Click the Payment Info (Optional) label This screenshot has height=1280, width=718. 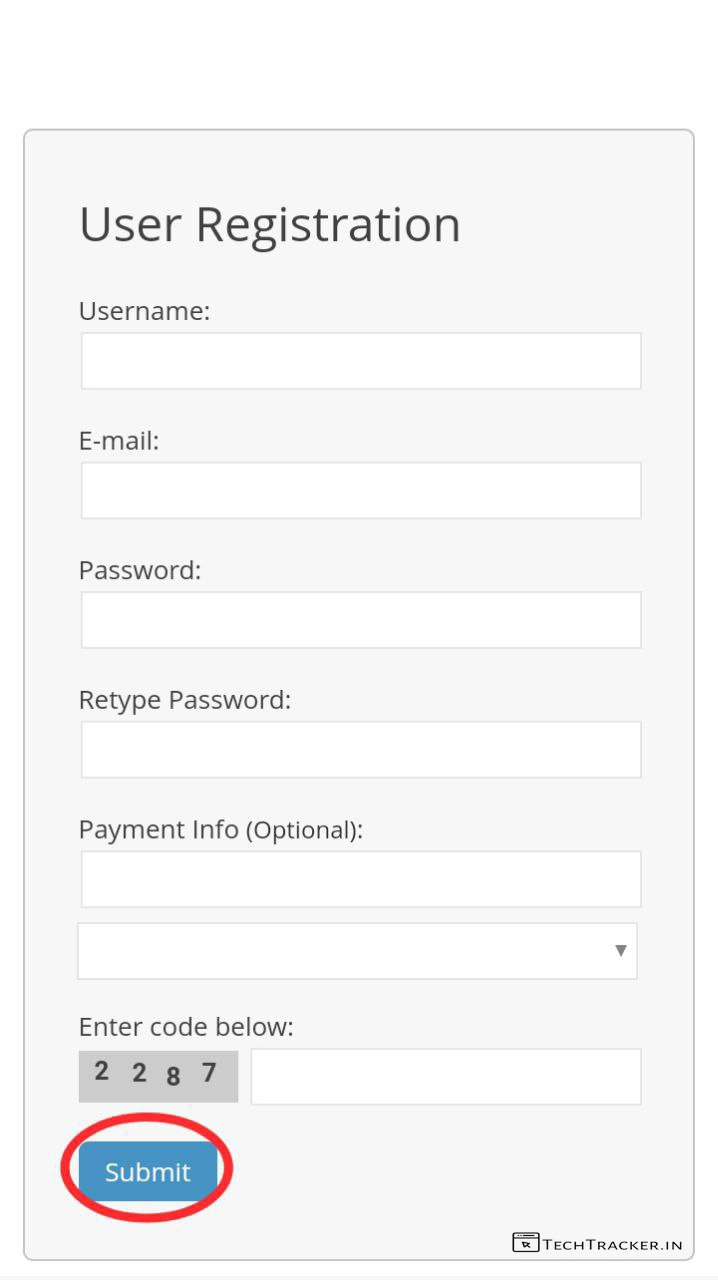(x=220, y=830)
